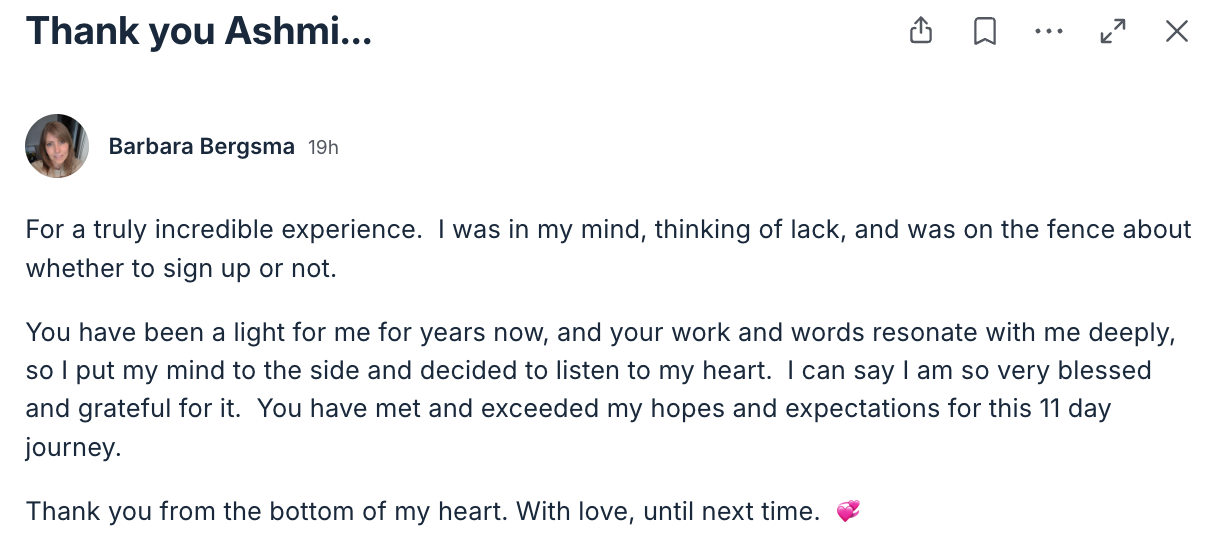
Task: Click the "11 day" text
Action: click(1074, 410)
